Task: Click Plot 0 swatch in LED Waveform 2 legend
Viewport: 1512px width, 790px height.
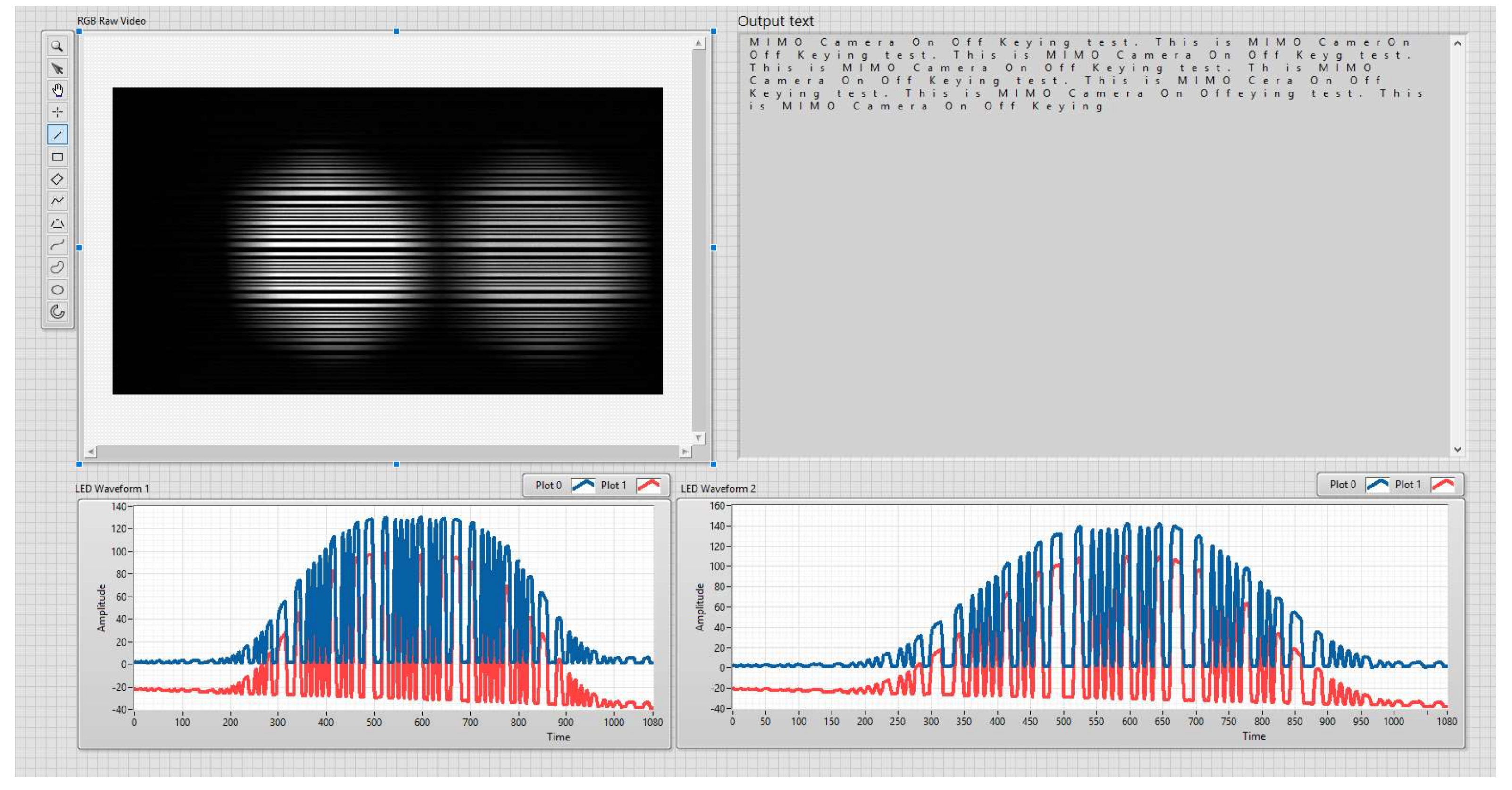Action: pyautogui.click(x=1377, y=484)
